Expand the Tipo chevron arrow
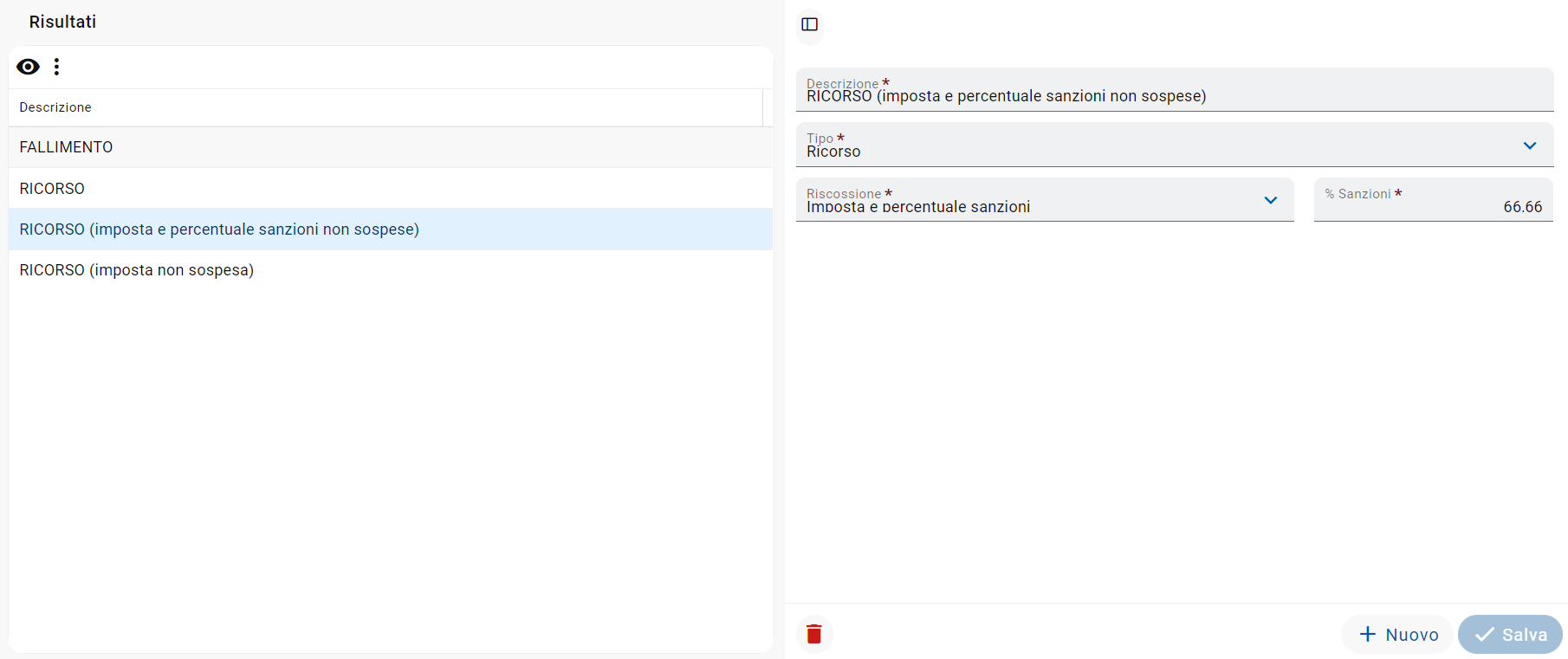1568x659 pixels. point(1530,145)
